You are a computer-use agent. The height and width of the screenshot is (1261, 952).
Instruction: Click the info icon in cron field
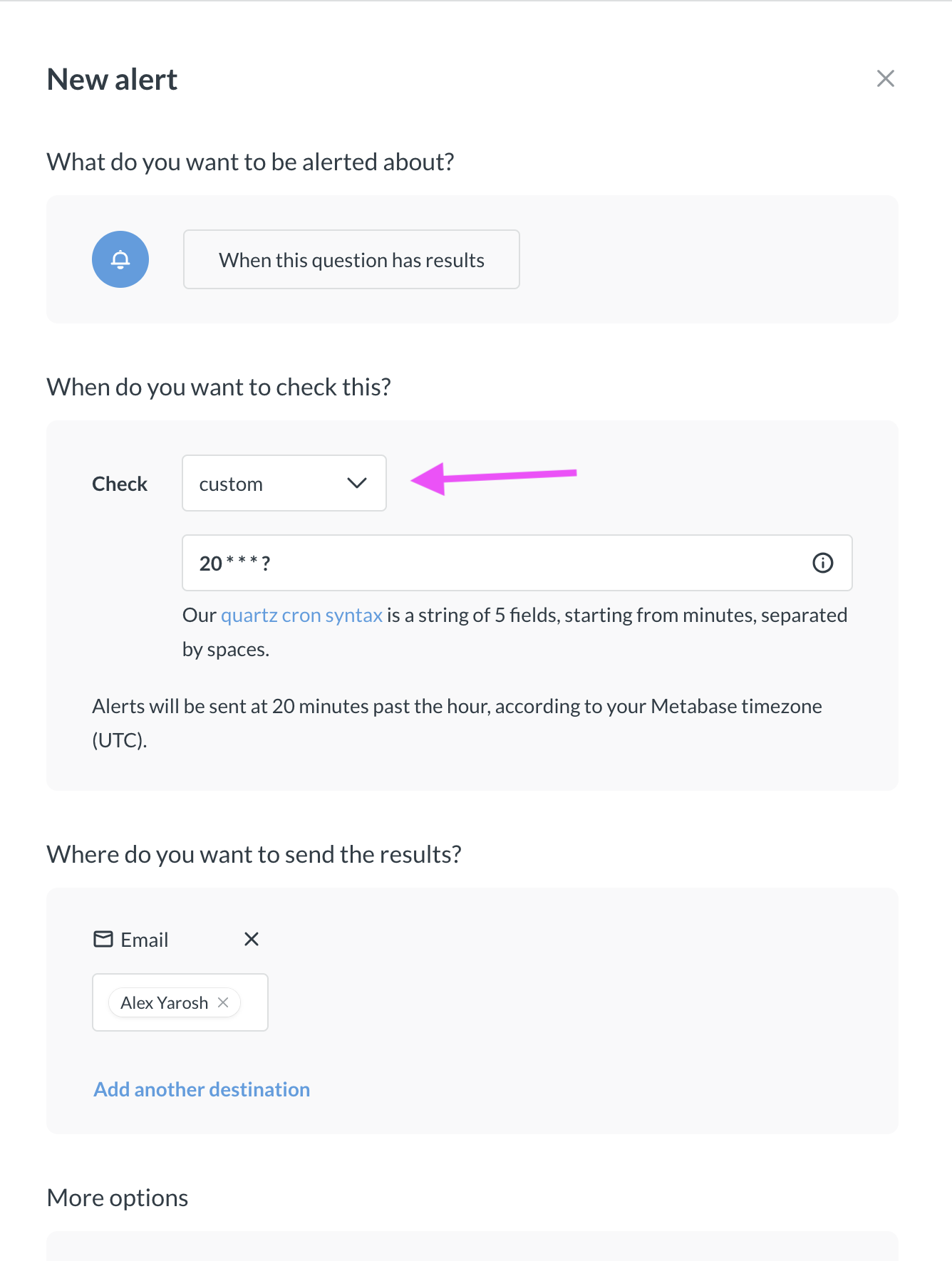(x=823, y=563)
